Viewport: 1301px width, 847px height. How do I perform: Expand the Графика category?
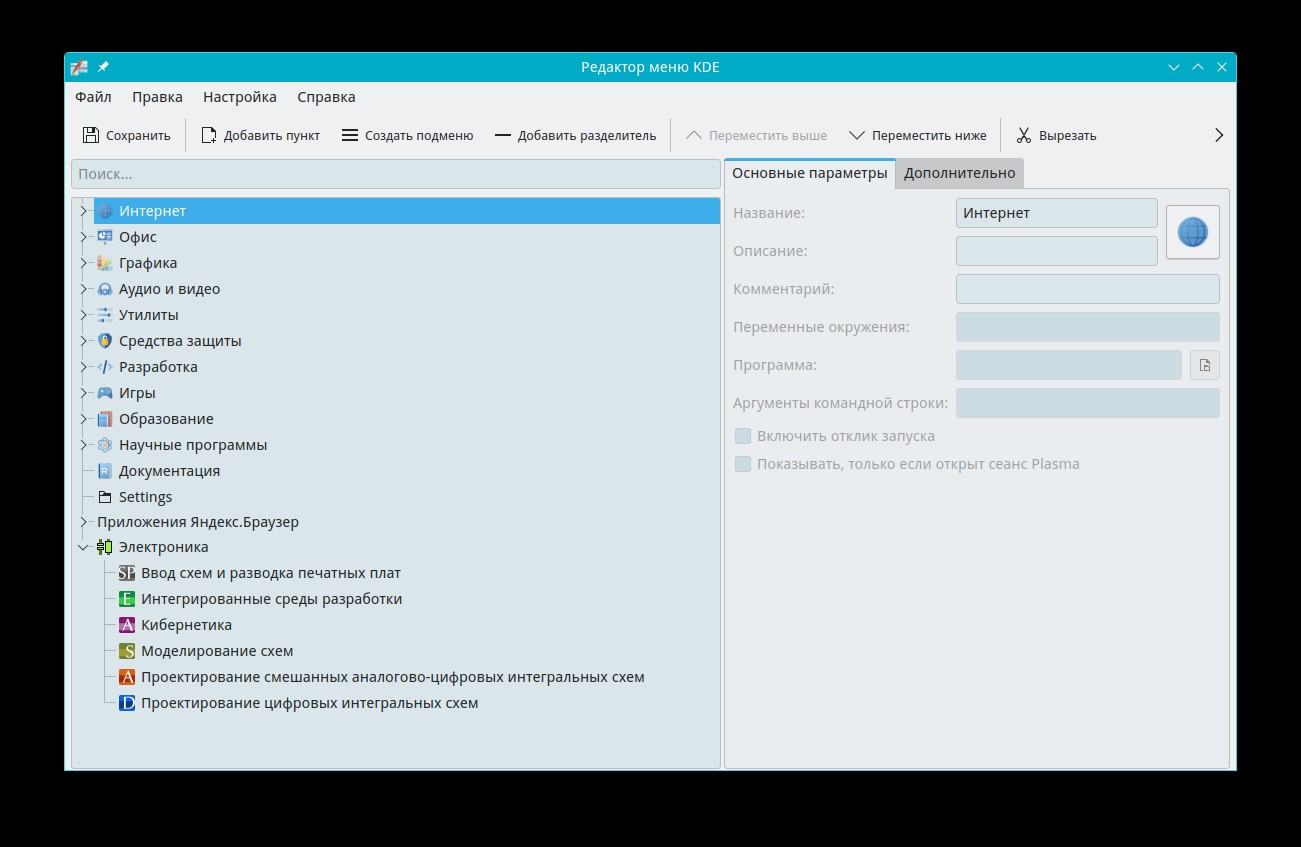[84, 263]
